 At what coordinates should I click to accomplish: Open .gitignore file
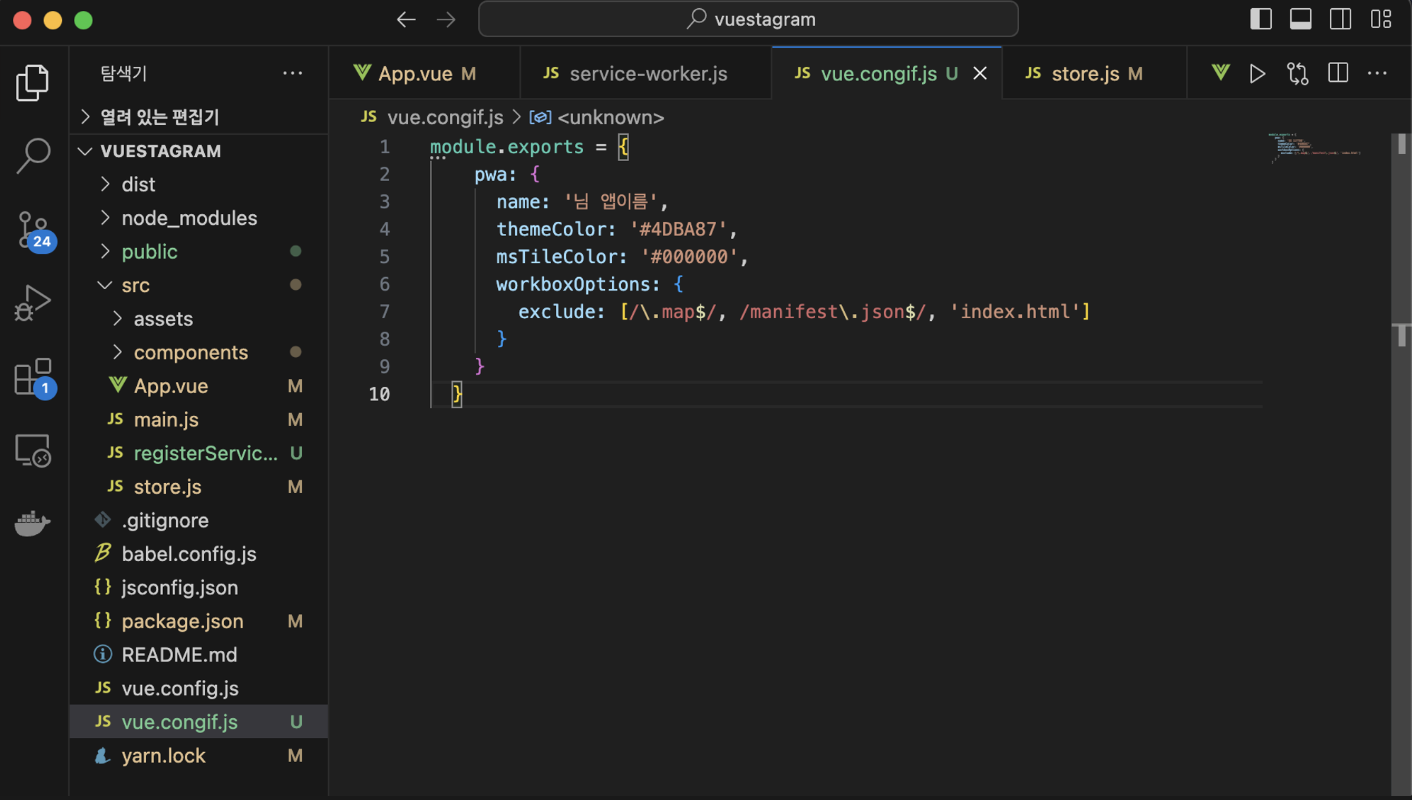pyautogui.click(x=199, y=520)
